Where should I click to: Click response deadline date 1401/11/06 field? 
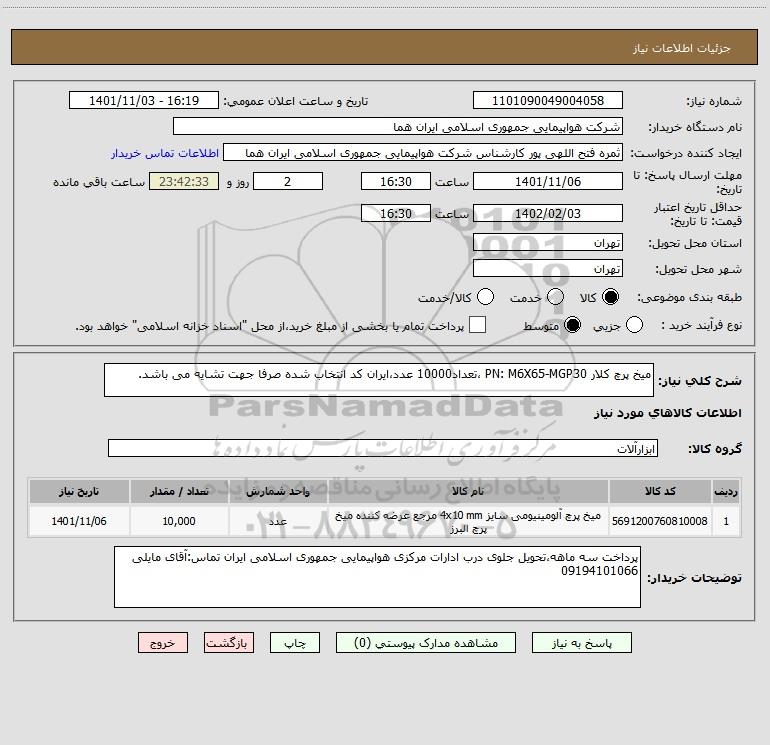[x=548, y=181]
